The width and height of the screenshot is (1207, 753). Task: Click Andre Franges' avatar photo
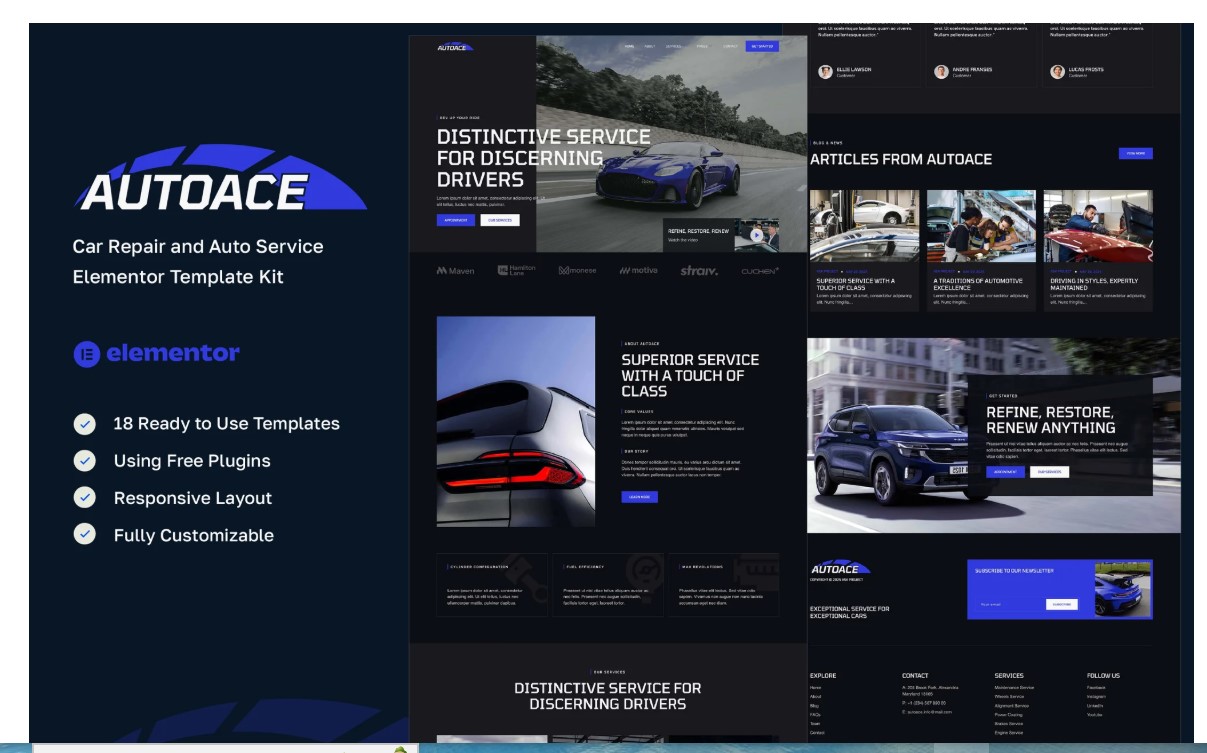click(x=941, y=72)
